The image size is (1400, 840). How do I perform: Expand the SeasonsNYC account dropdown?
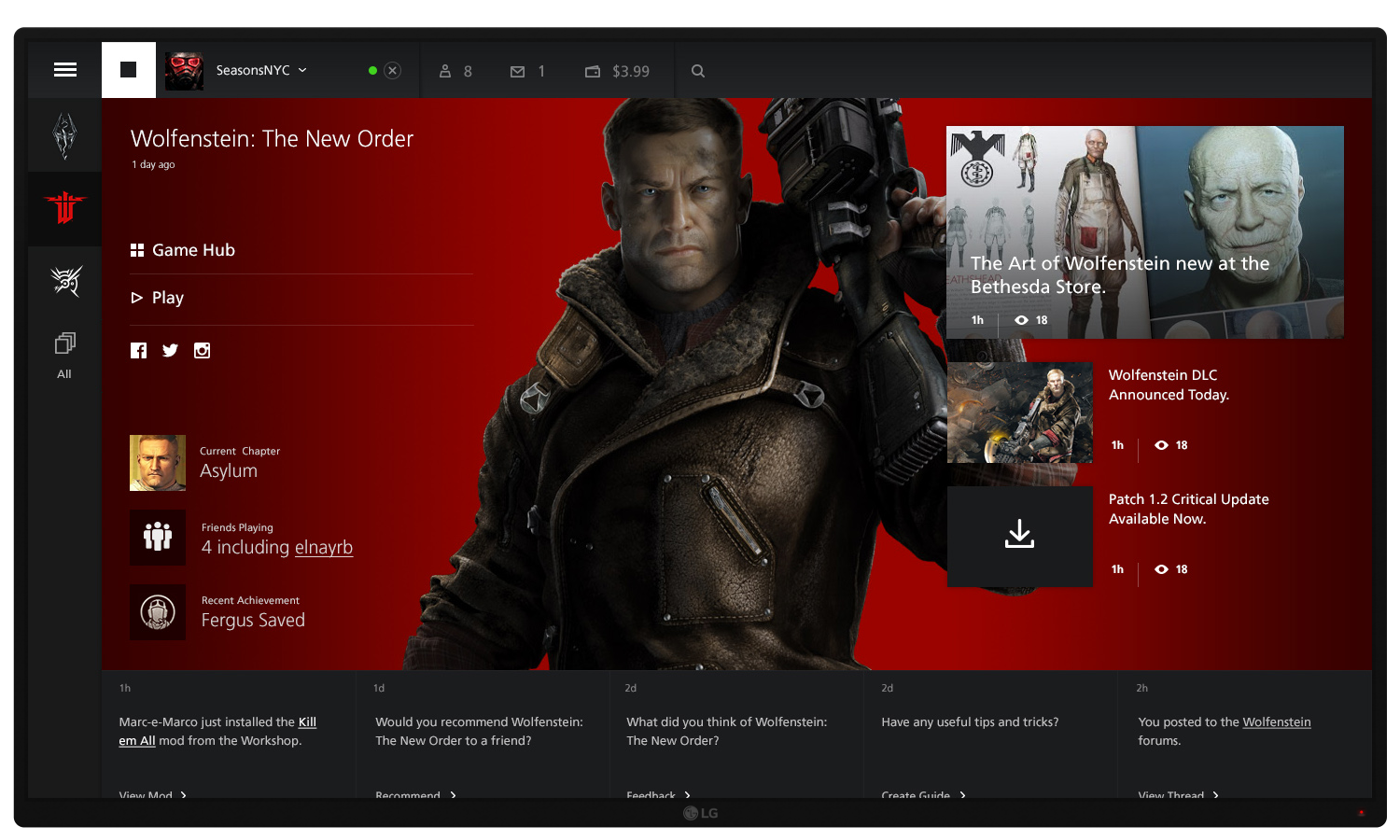pyautogui.click(x=302, y=70)
